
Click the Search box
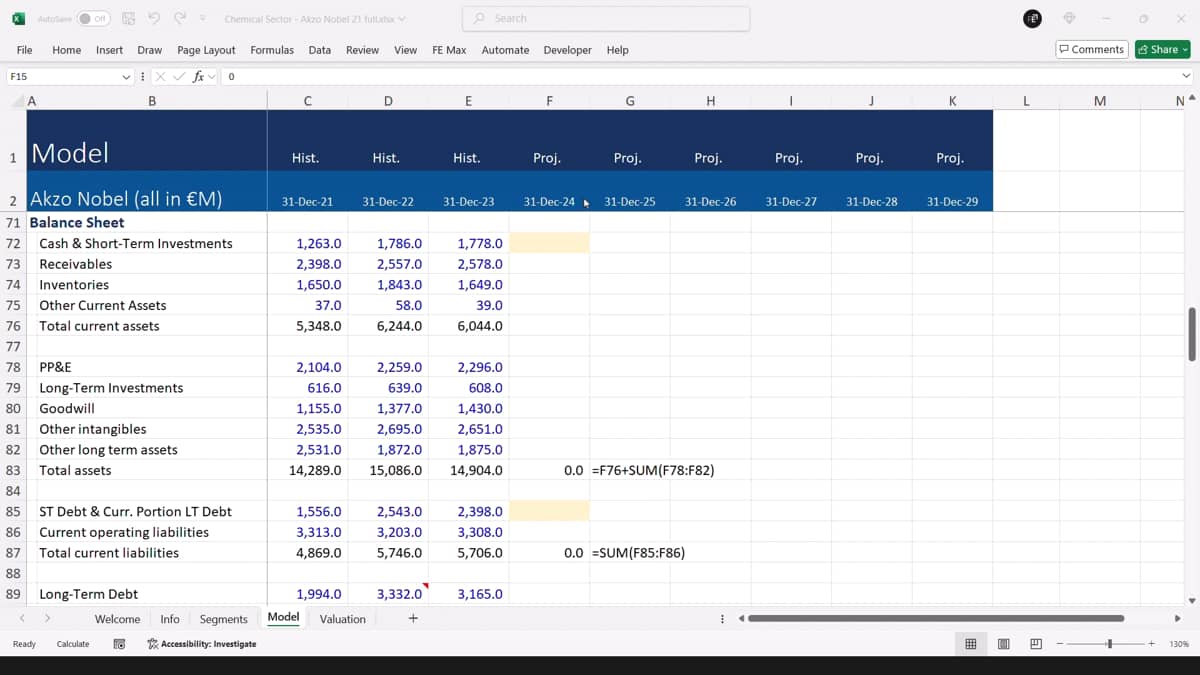[606, 18]
